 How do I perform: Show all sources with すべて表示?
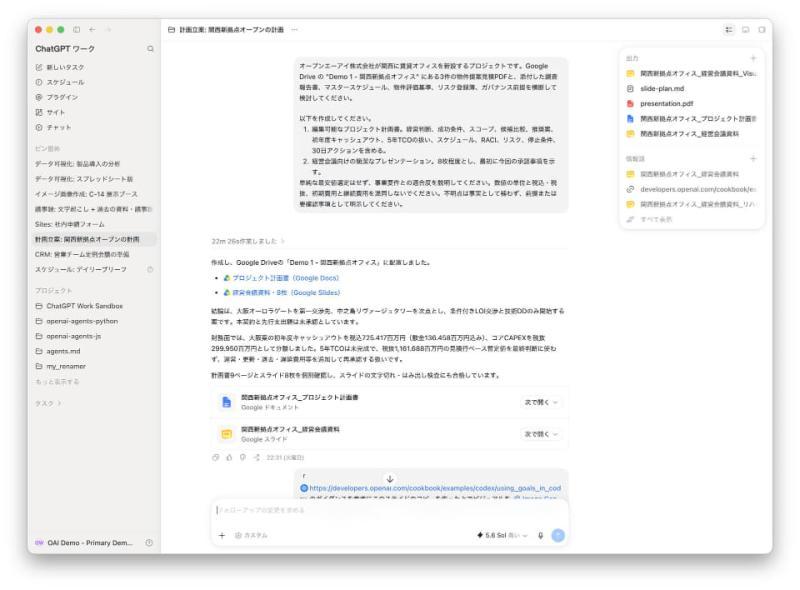point(649,219)
